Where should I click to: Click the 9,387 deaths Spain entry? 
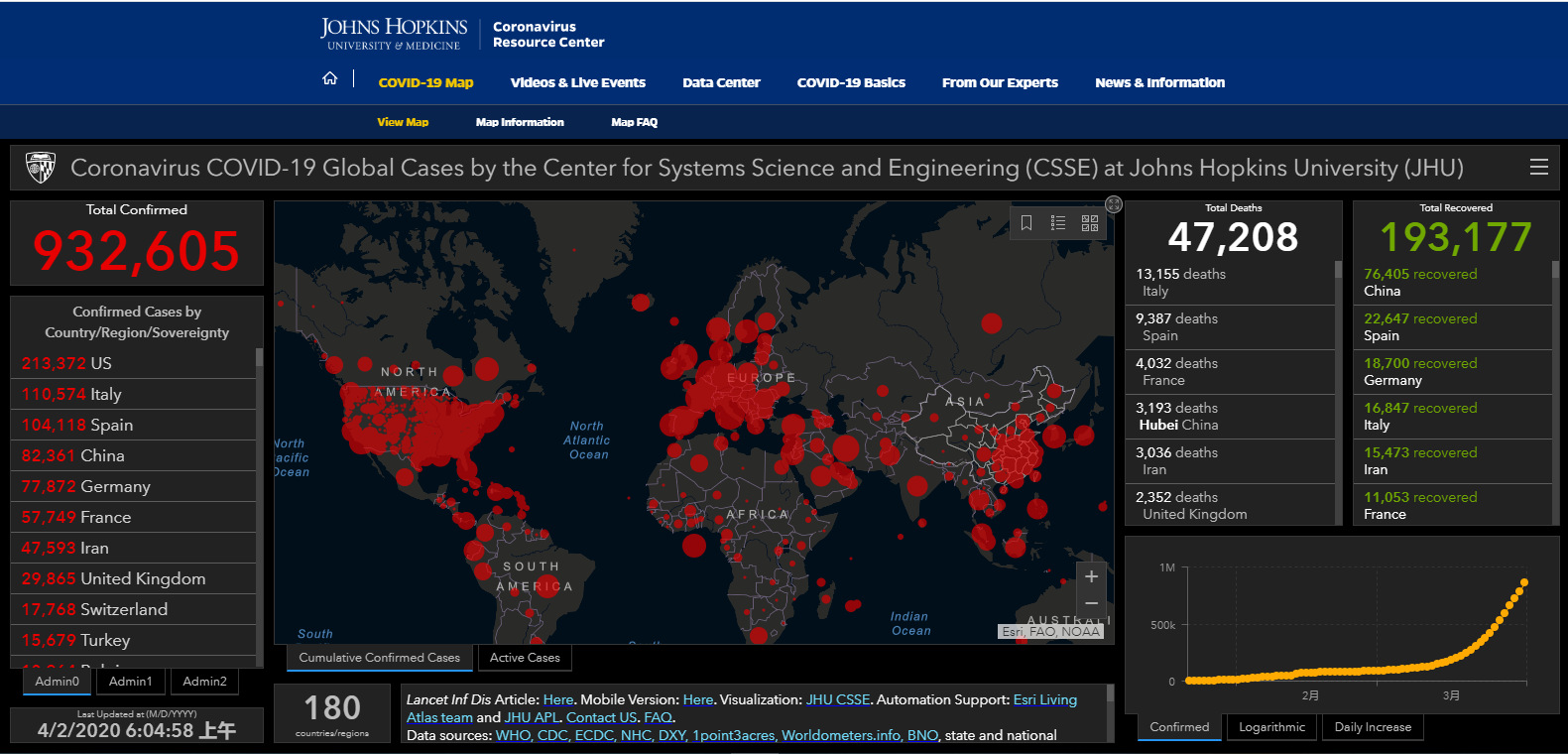pos(1230,327)
